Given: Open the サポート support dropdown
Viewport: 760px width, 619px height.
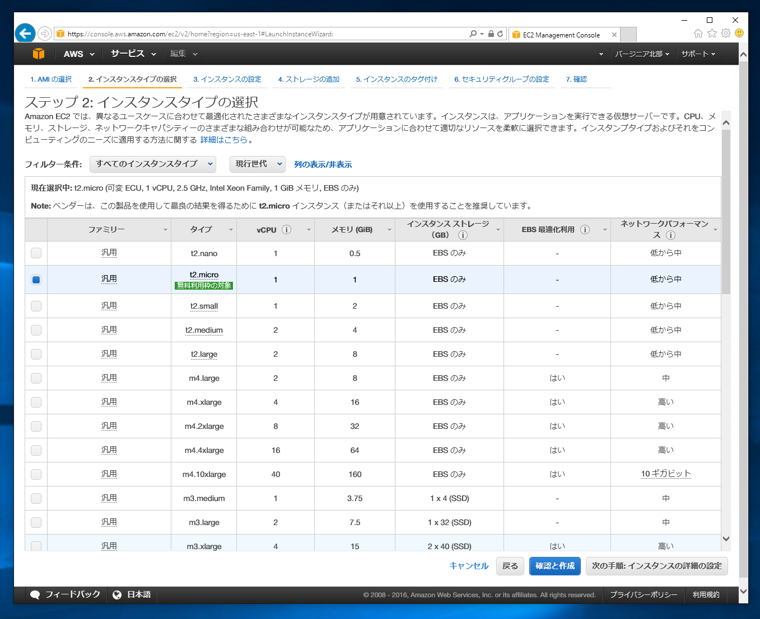Looking at the screenshot, I should 698,54.
